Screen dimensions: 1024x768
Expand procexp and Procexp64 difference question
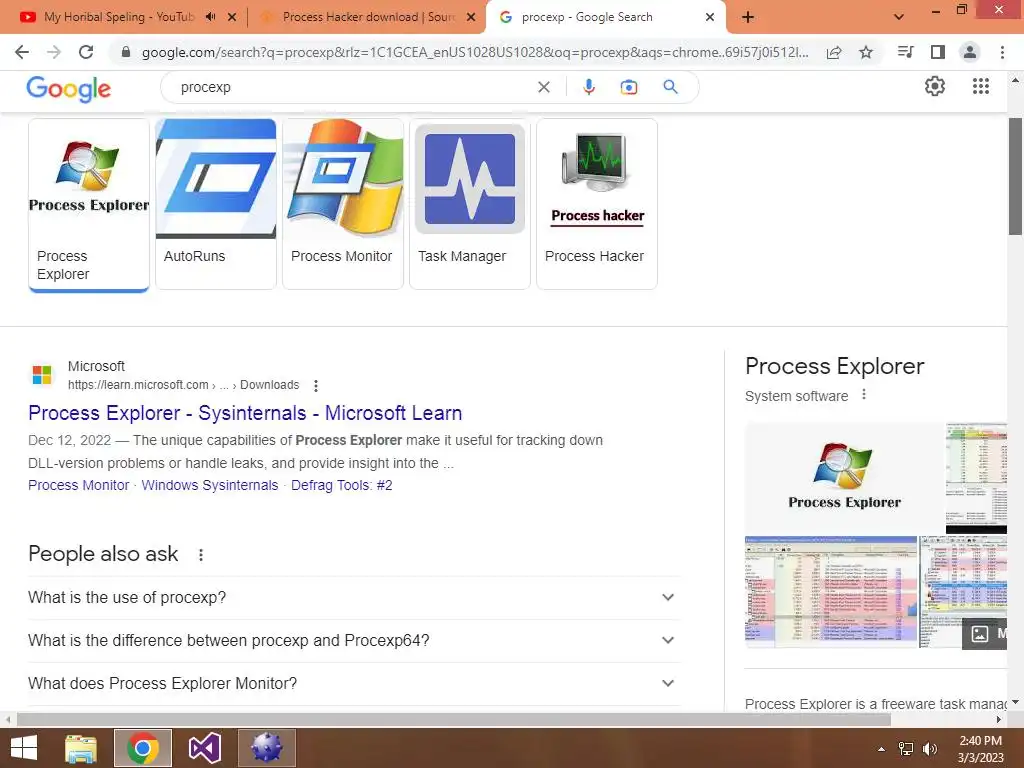click(x=354, y=641)
